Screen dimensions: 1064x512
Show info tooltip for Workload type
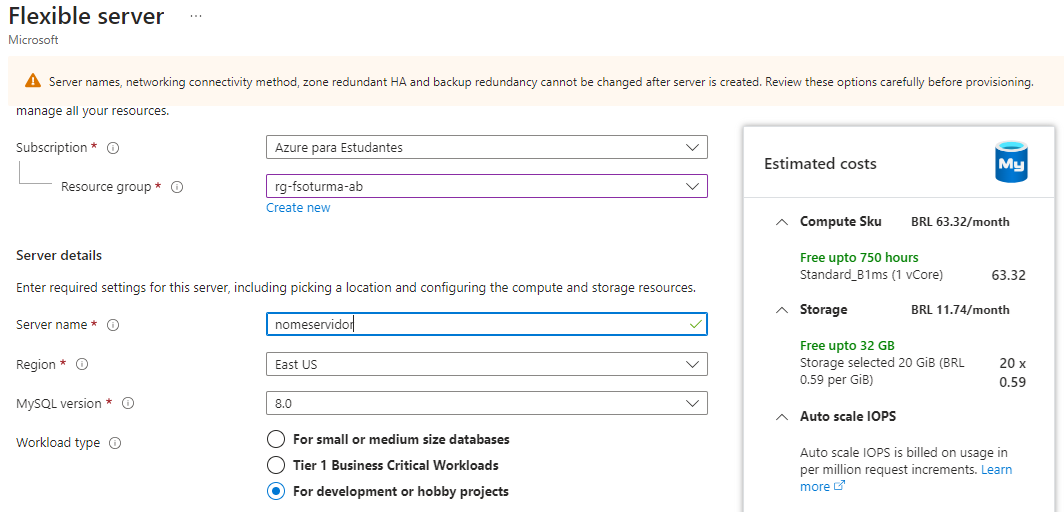pyautogui.click(x=115, y=443)
